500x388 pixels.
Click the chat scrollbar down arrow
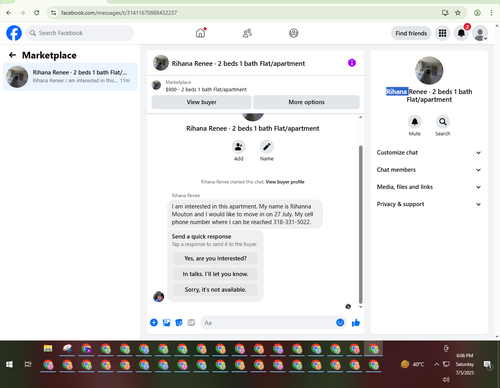[x=360, y=307]
